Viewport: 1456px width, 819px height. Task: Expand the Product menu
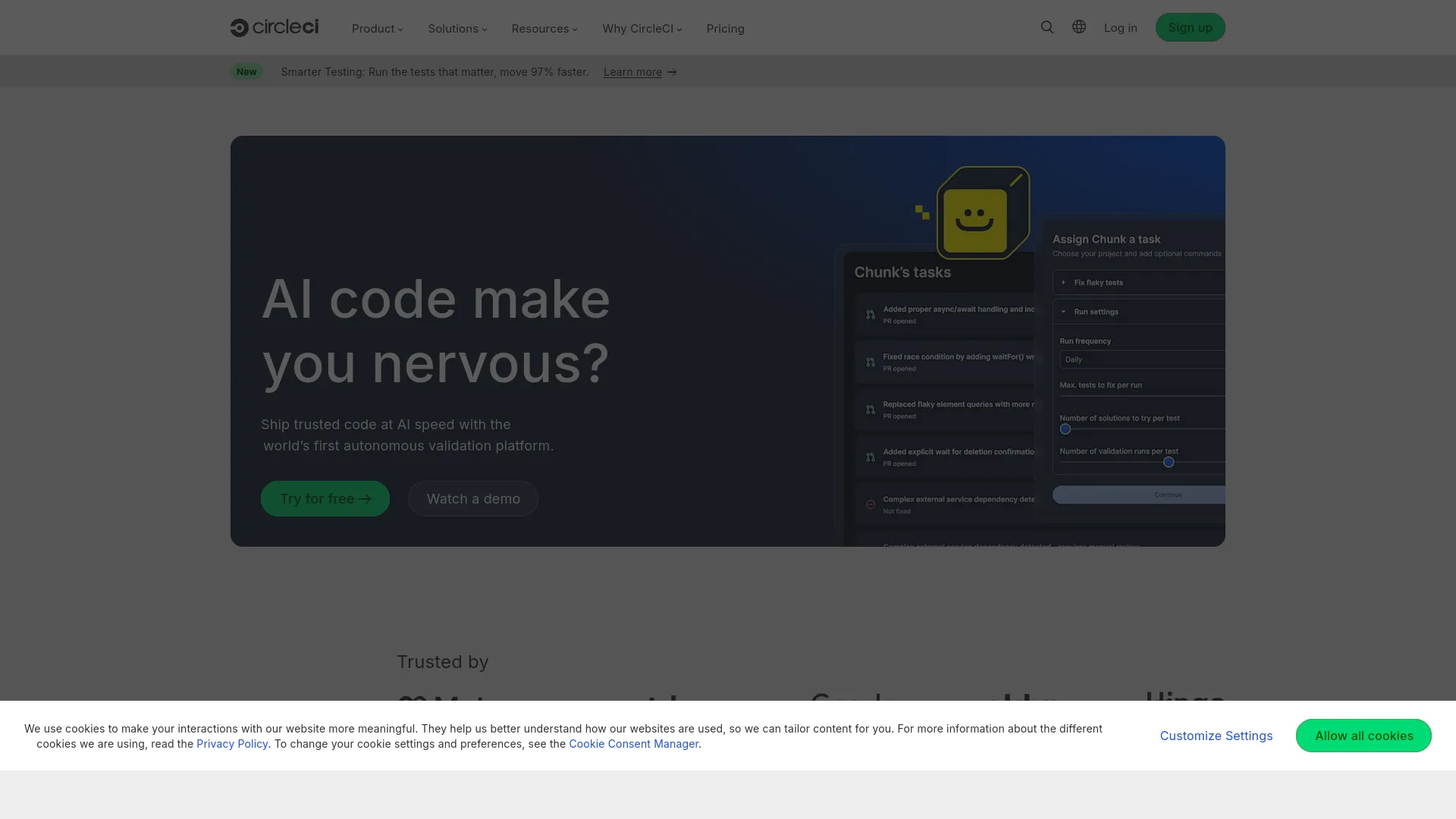coord(378,29)
